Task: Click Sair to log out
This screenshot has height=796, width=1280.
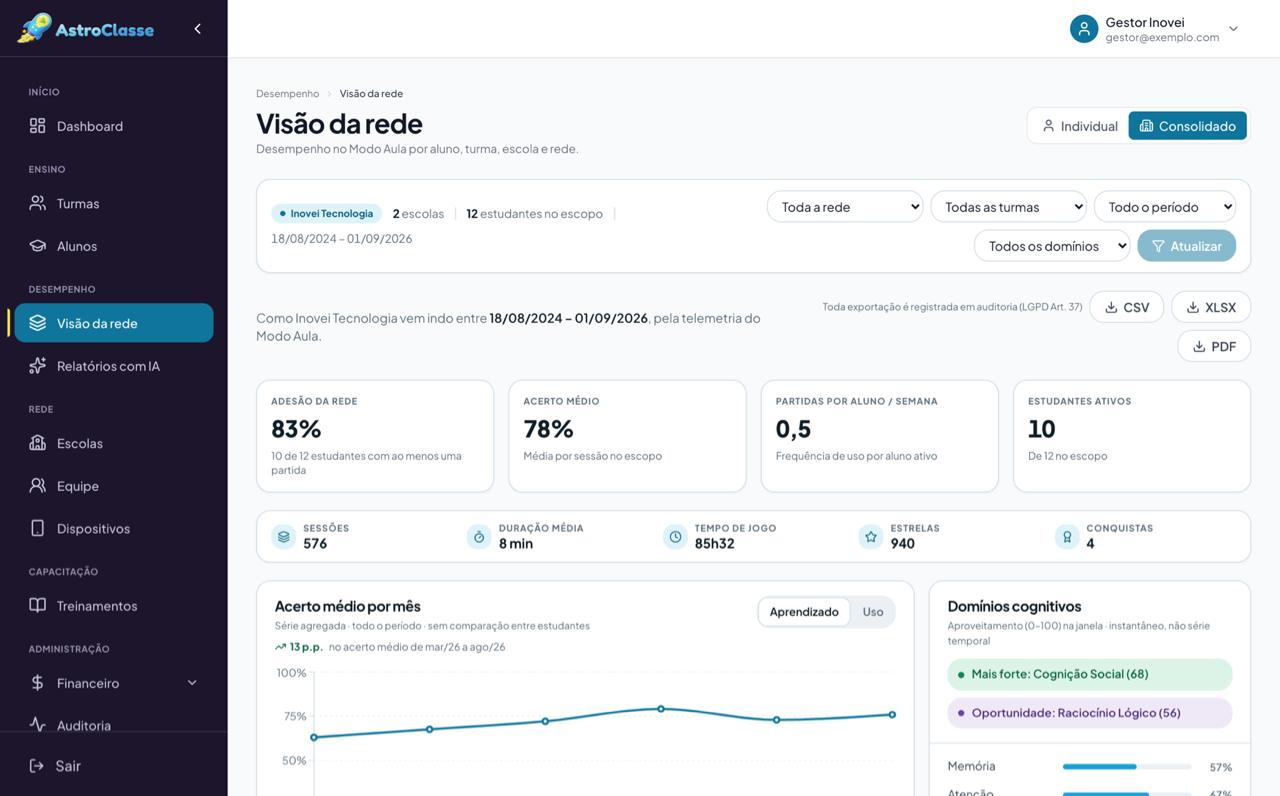Action: click(x=114, y=766)
